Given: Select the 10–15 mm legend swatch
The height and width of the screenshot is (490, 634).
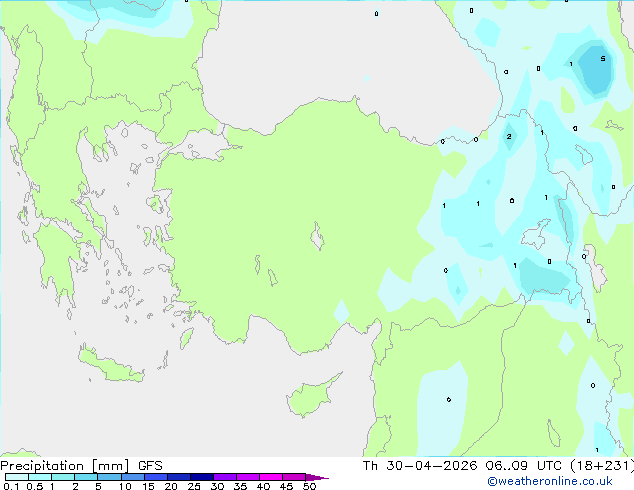Looking at the screenshot, I should (x=132, y=477).
